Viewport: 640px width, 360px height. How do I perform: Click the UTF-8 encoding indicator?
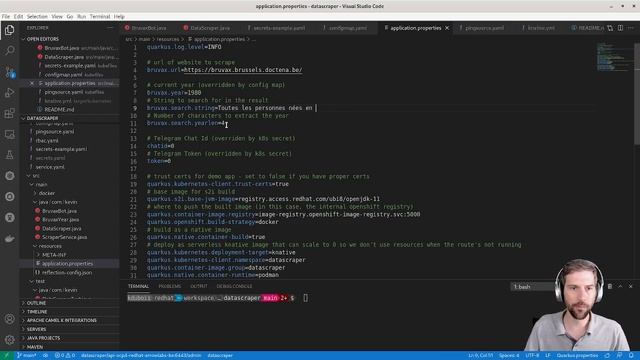click(x=532, y=356)
